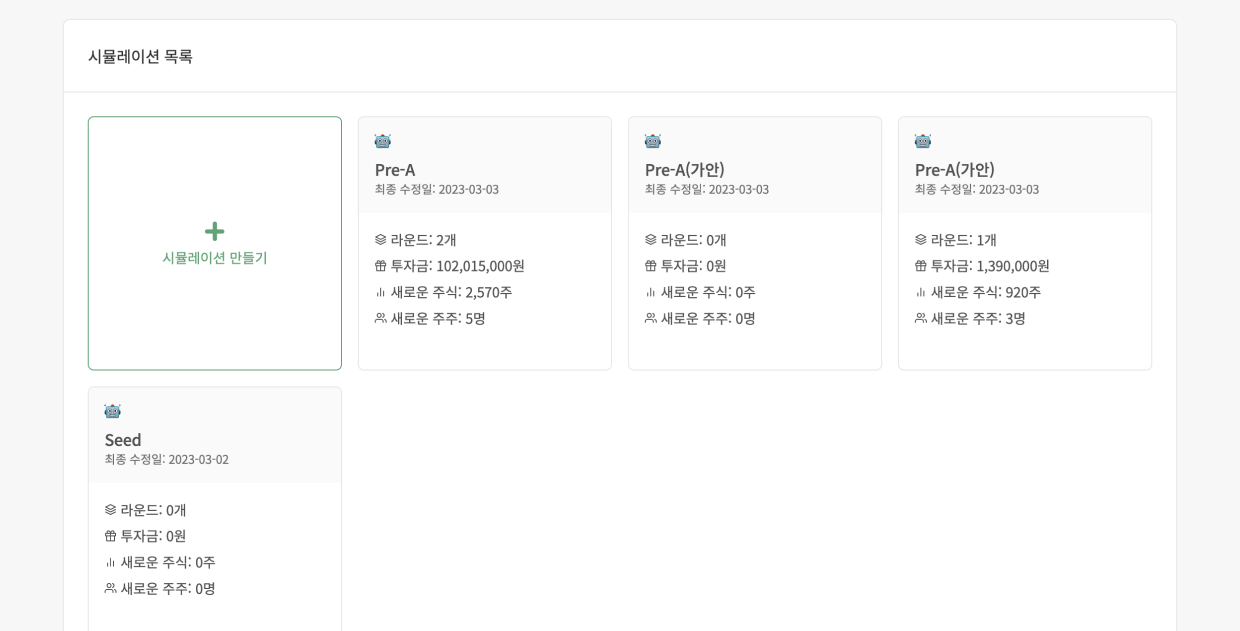Open the first Pre-A(가안) simulation card
This screenshot has width=1240, height=631.
pos(755,243)
